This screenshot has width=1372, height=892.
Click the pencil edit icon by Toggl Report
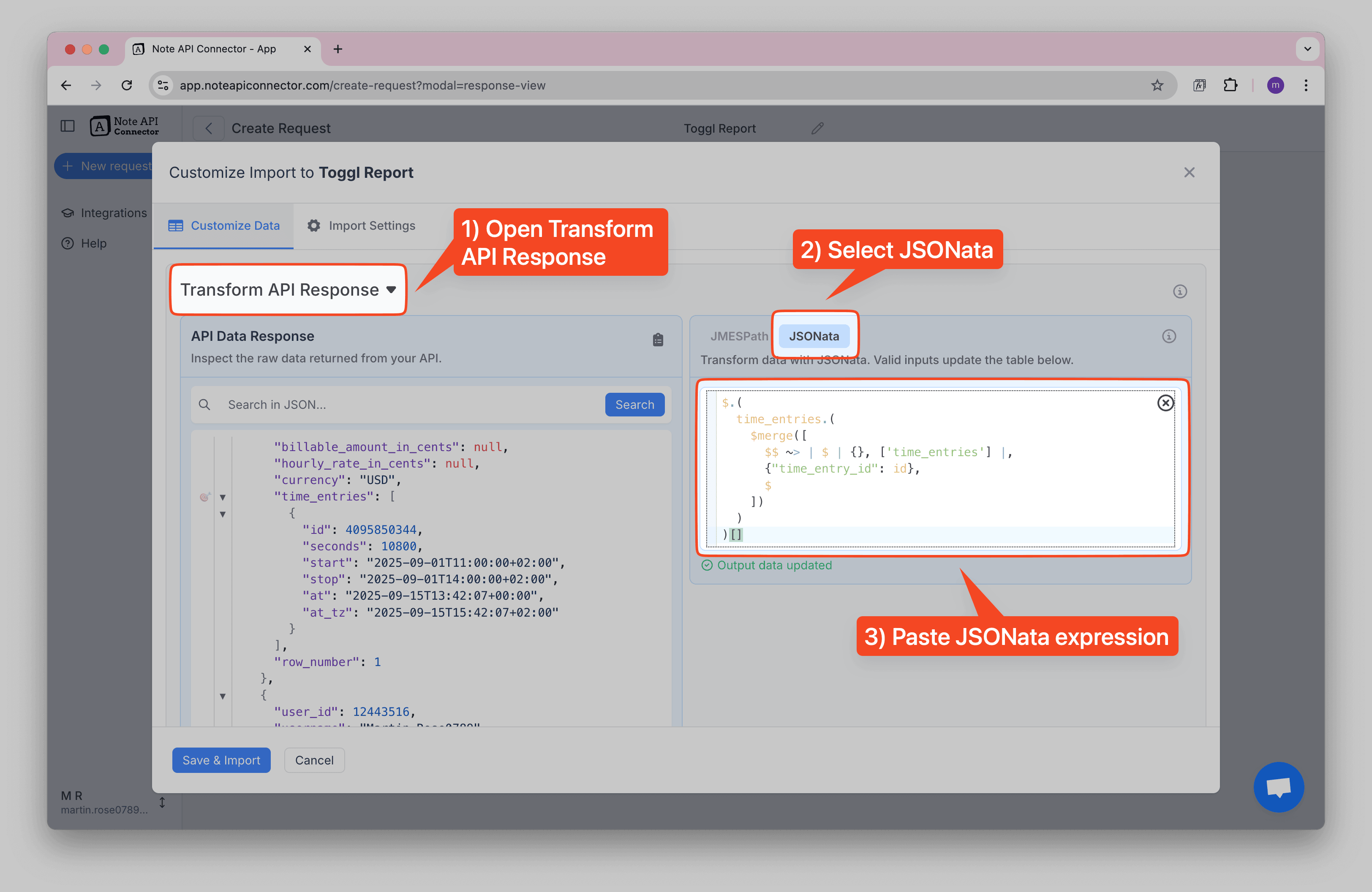817,128
